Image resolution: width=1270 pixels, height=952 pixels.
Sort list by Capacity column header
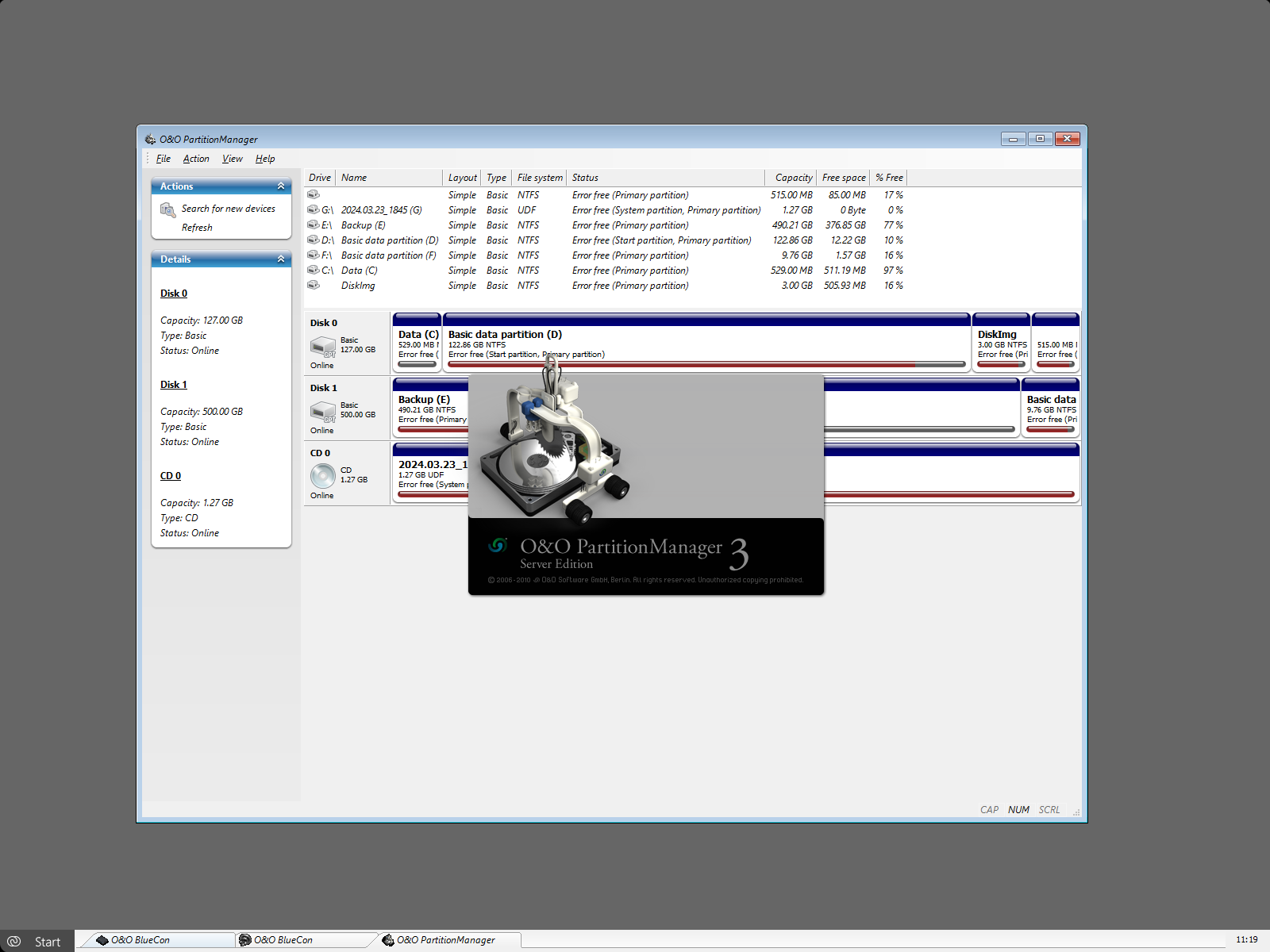pyautogui.click(x=791, y=178)
